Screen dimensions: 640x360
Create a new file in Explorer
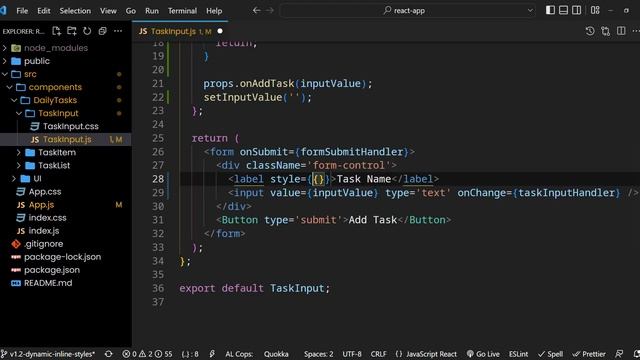(x=56, y=31)
